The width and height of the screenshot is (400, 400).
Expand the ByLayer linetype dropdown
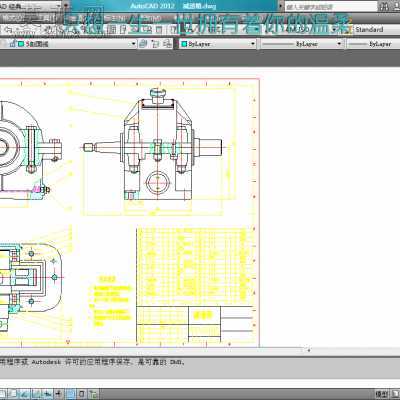339,44
